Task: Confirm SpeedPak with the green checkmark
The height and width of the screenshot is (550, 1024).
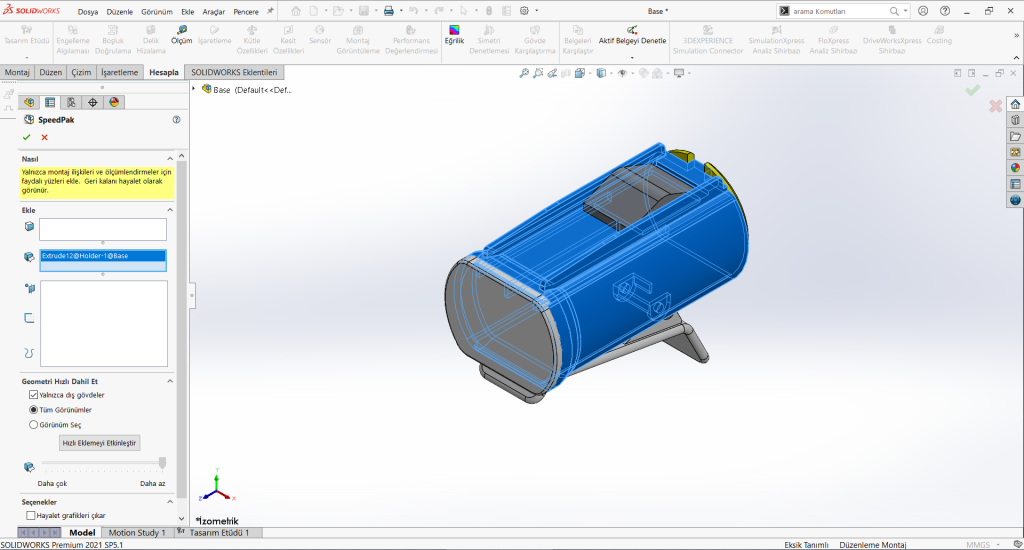Action: click(27, 137)
